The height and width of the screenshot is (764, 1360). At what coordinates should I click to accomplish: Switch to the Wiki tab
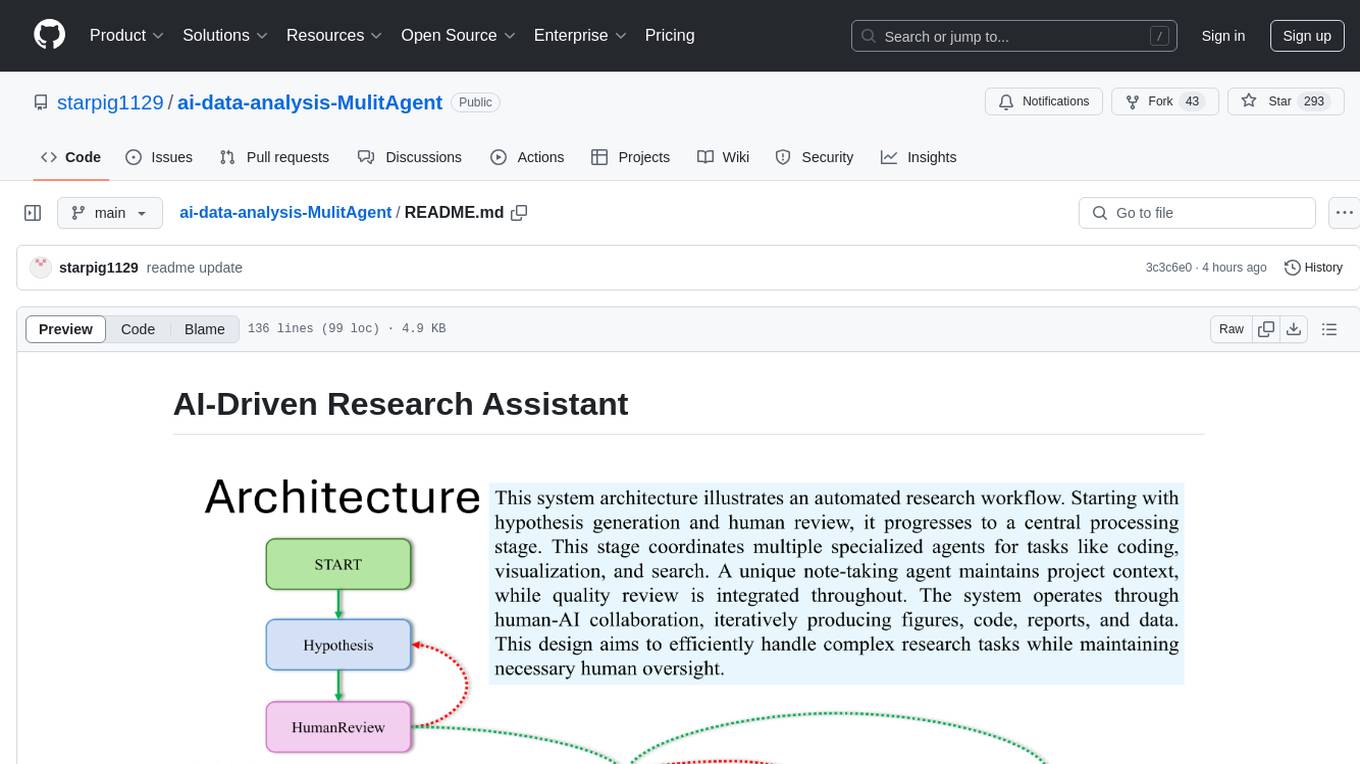(723, 157)
